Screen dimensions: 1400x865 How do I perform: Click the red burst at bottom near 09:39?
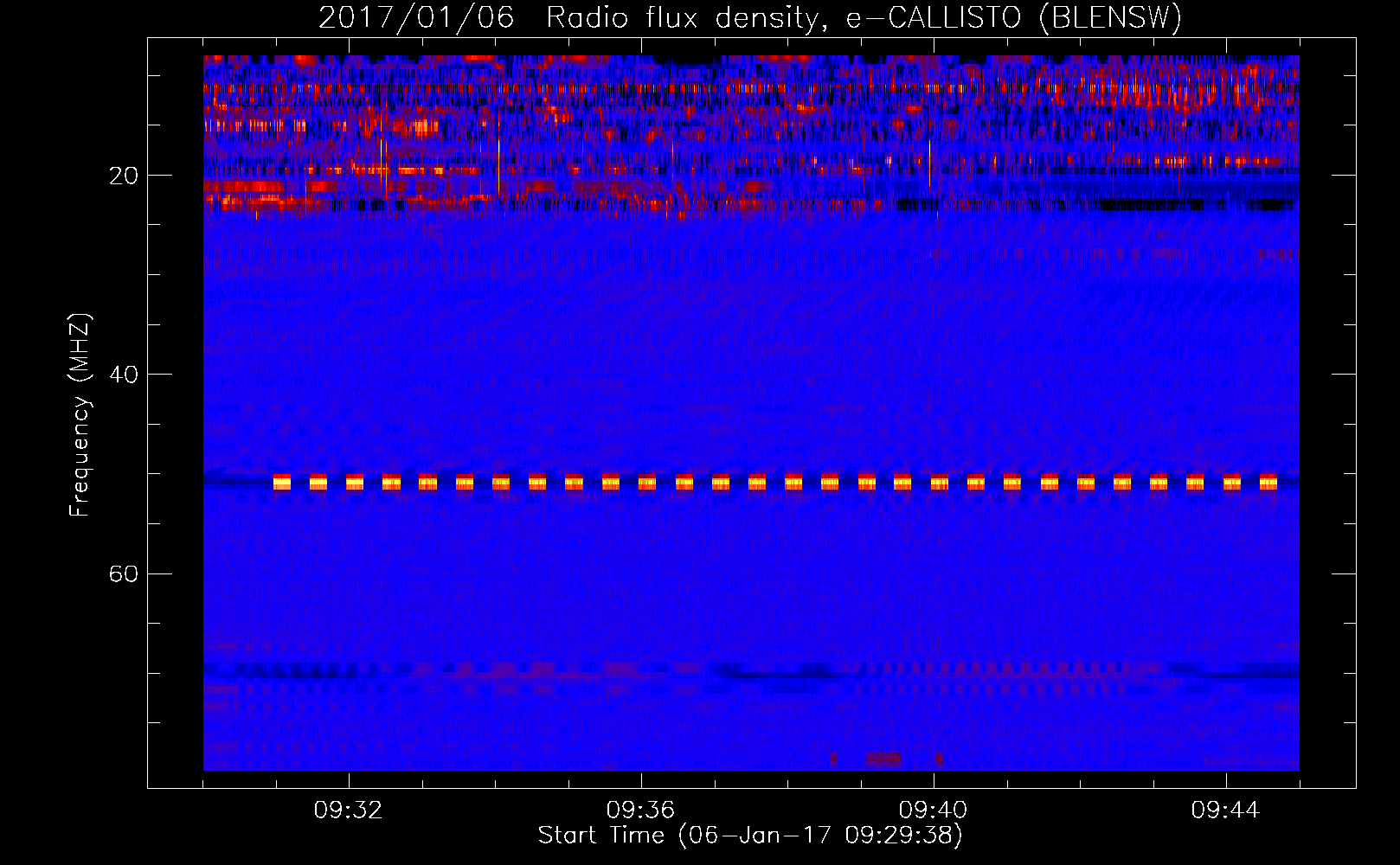pos(883,759)
